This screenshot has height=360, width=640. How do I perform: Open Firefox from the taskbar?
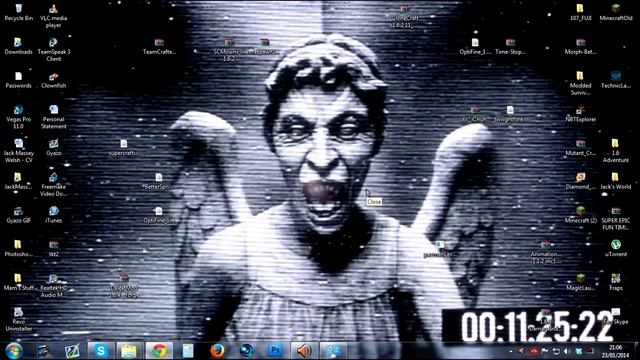click(217, 351)
